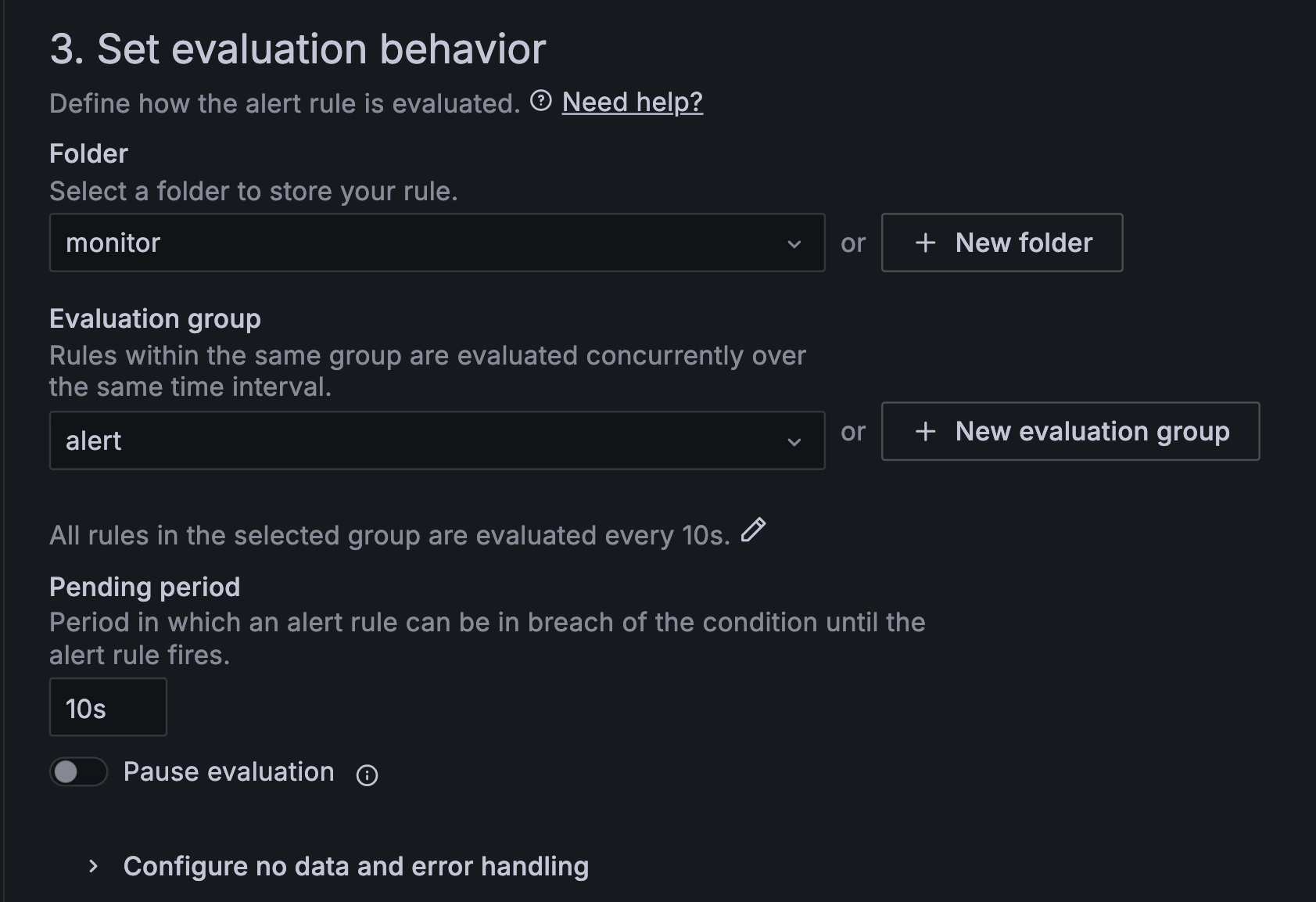
Task: Click the "New folder" button label
Action: (1024, 243)
